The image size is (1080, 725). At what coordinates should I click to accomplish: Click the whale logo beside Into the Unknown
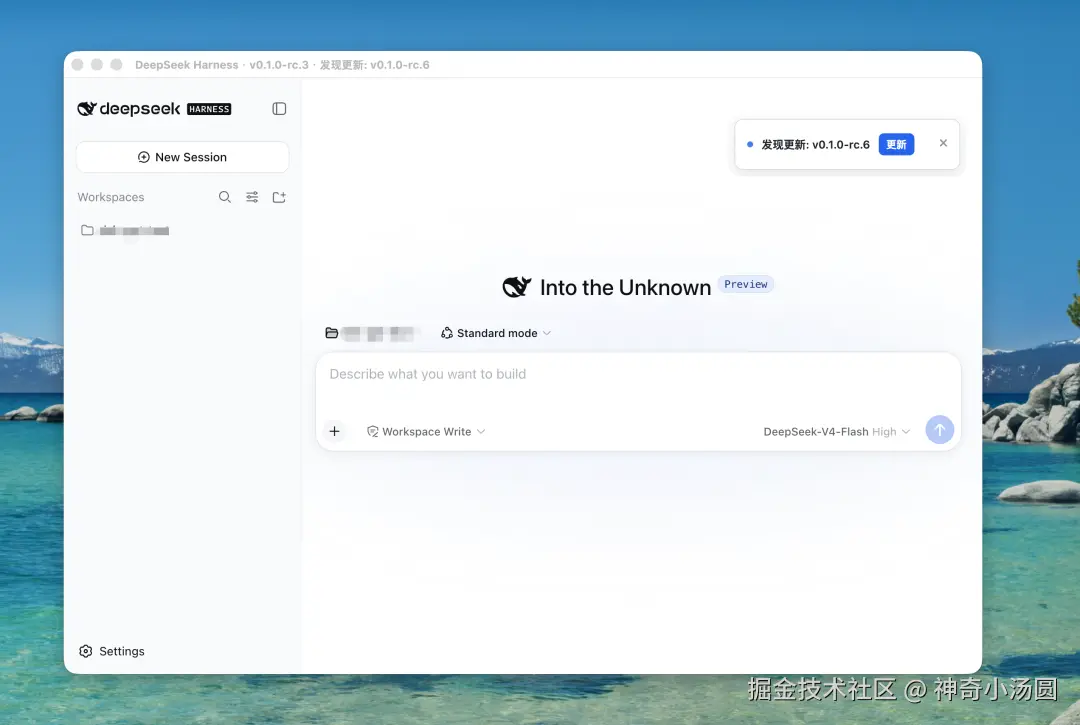(x=517, y=287)
